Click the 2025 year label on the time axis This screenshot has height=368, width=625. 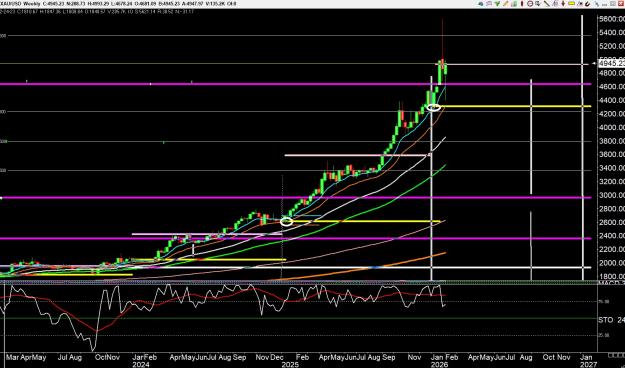tap(290, 364)
